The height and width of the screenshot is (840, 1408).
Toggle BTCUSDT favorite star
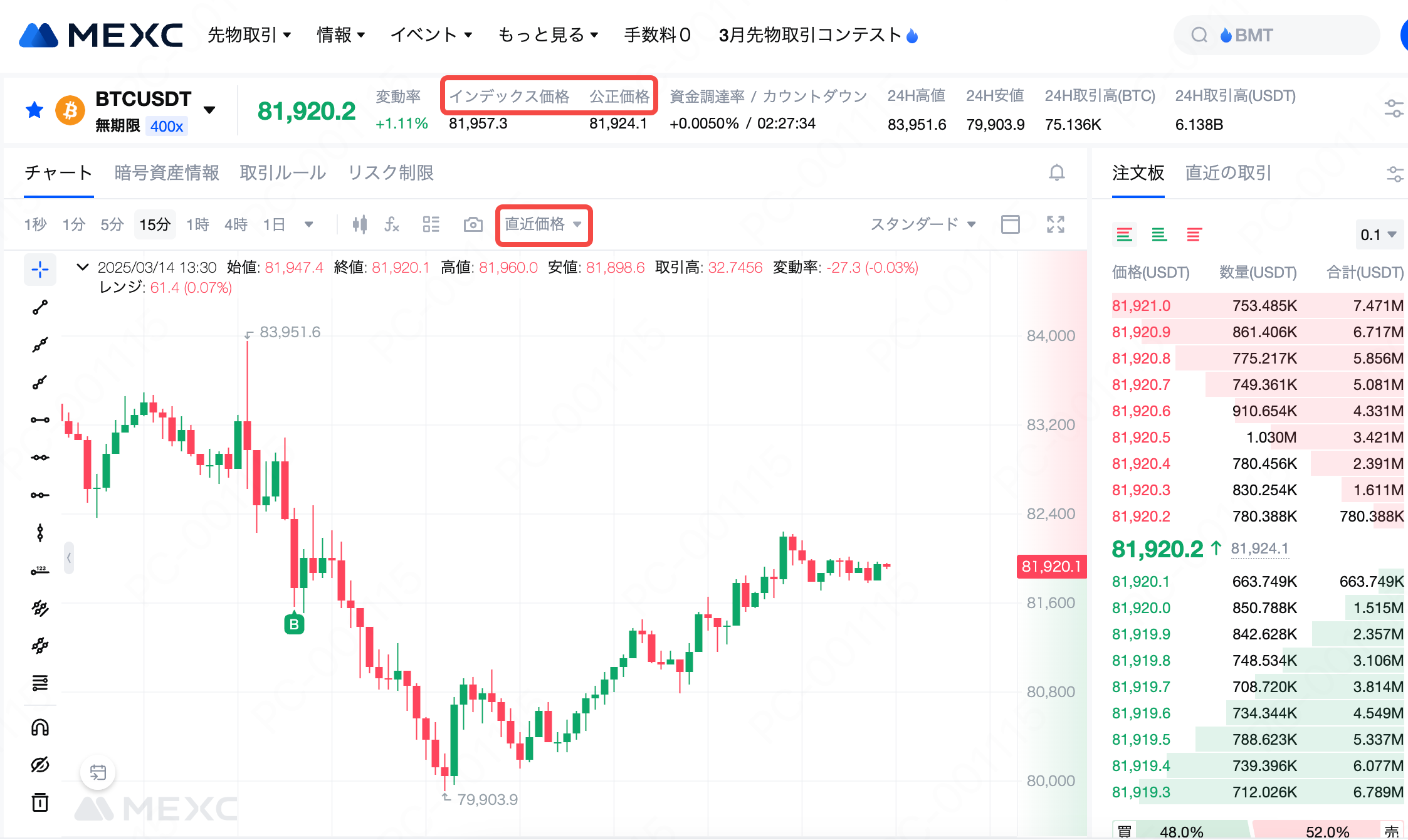(x=34, y=110)
